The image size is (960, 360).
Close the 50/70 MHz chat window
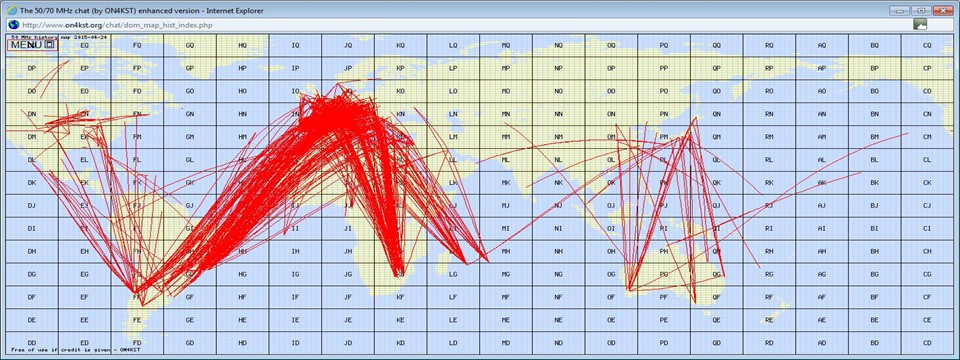click(x=943, y=10)
